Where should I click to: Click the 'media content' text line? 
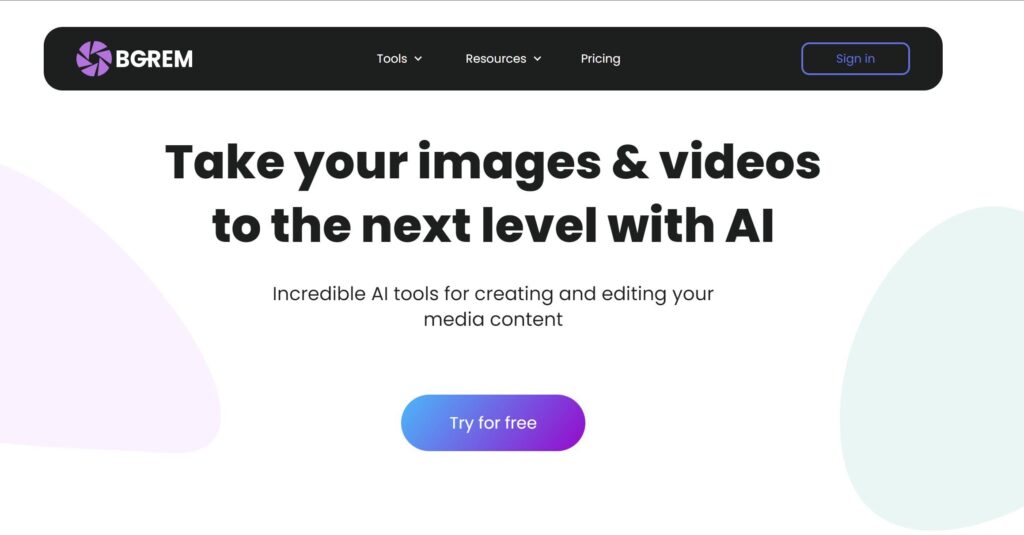[493, 319]
